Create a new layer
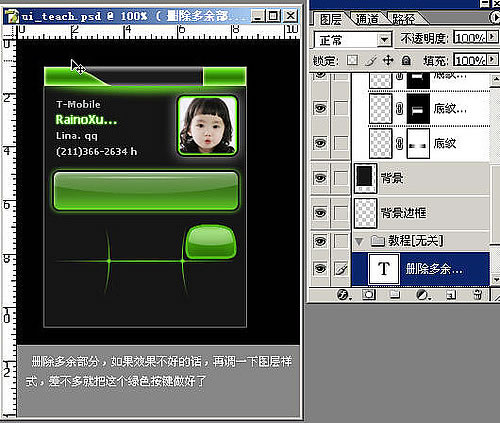Image resolution: width=500 pixels, height=423 pixels. point(451,295)
